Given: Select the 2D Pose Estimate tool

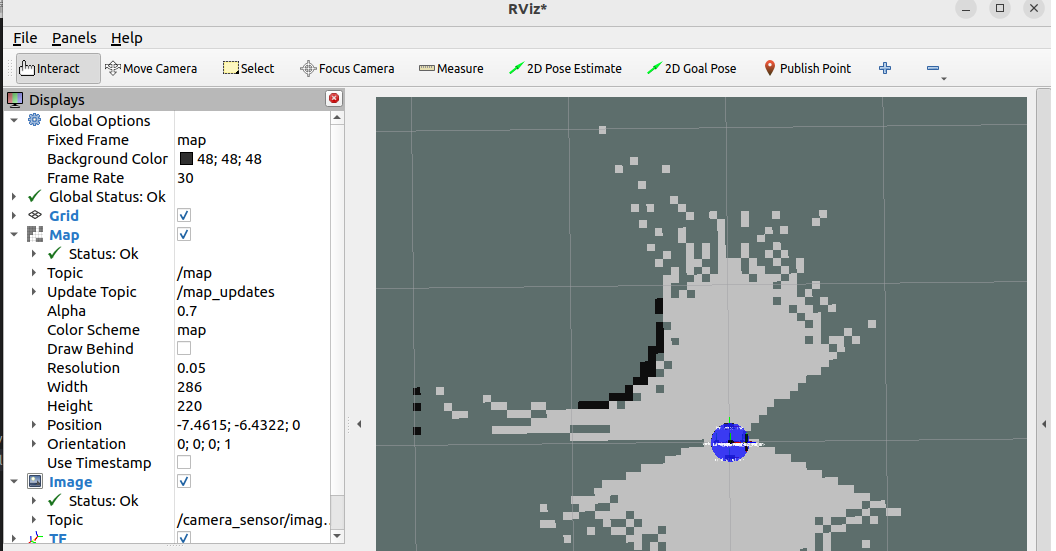Looking at the screenshot, I should point(565,68).
